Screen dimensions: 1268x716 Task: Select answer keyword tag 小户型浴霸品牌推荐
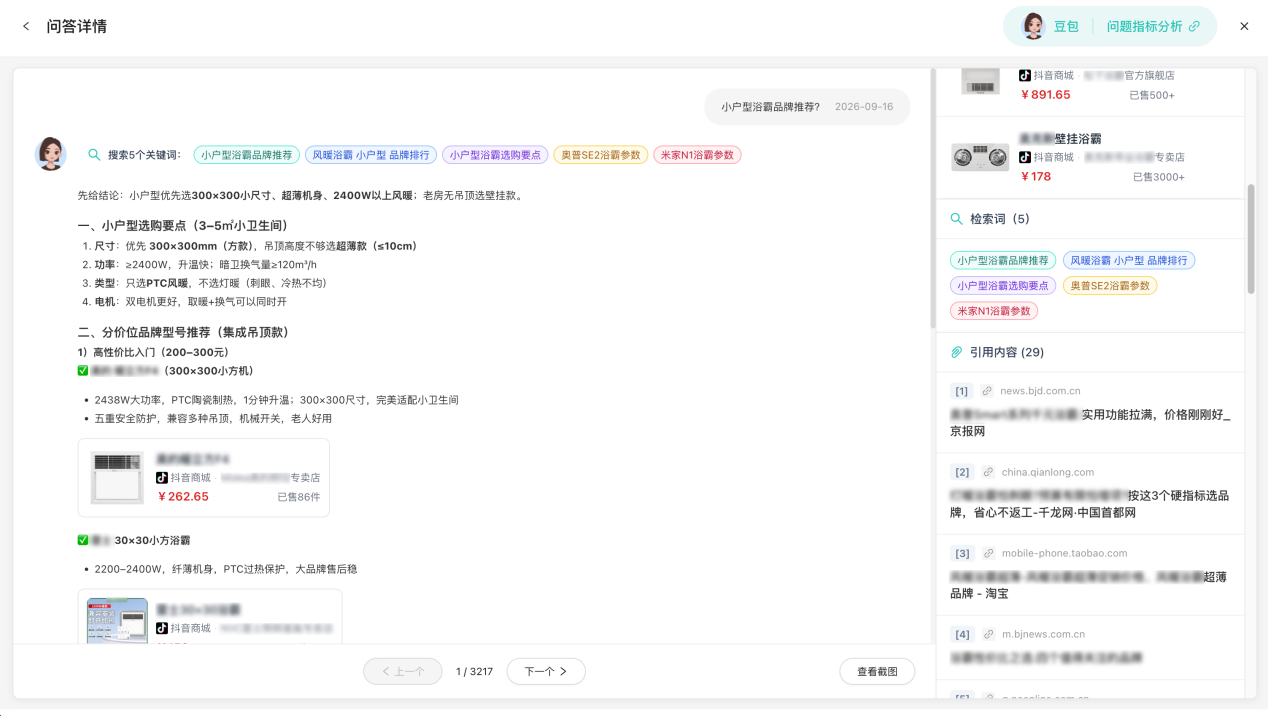click(x=246, y=155)
